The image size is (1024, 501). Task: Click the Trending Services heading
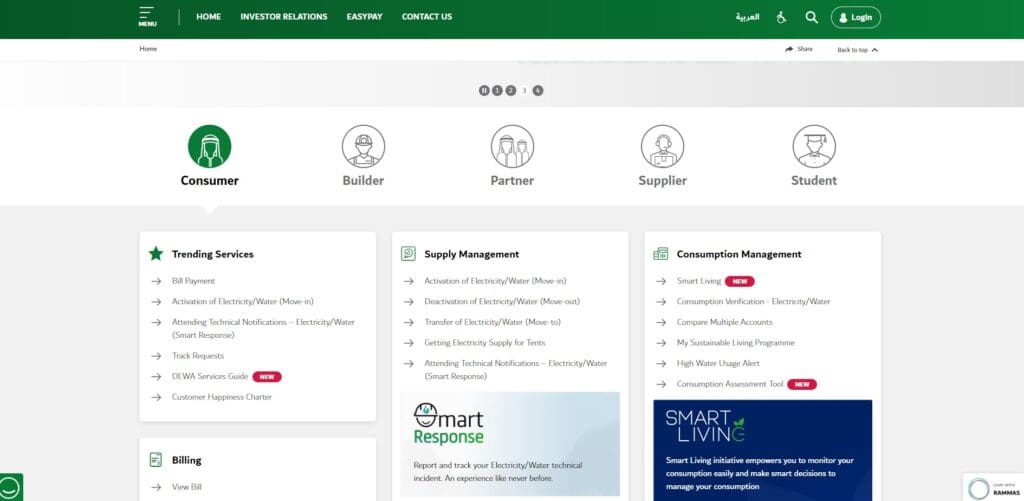[212, 254]
